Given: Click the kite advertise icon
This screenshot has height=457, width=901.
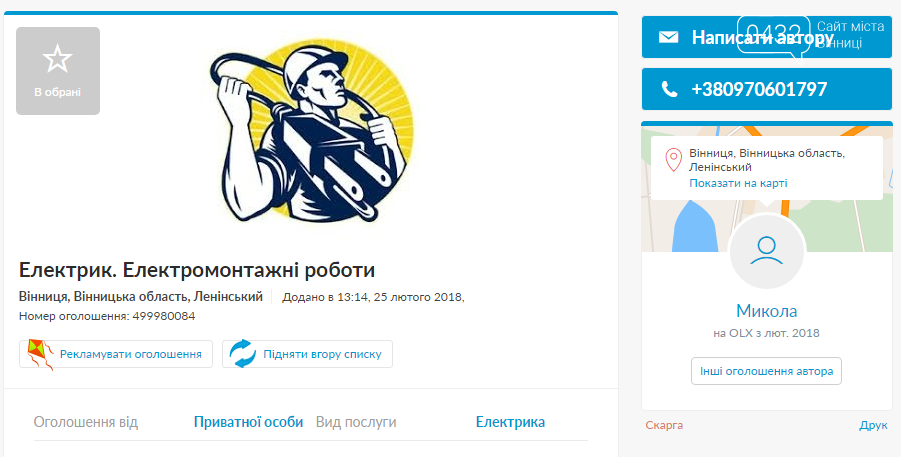Looking at the screenshot, I should 40,354.
